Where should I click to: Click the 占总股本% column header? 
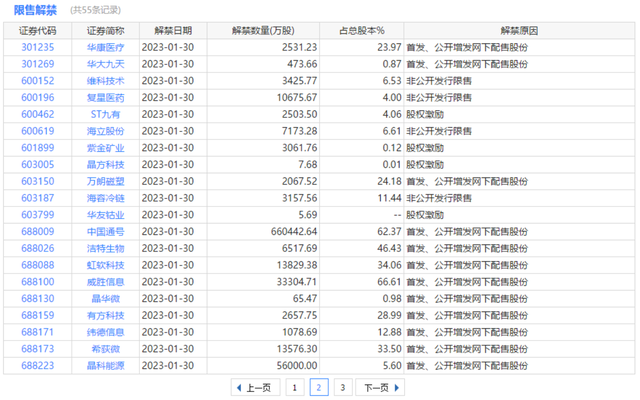[362, 31]
